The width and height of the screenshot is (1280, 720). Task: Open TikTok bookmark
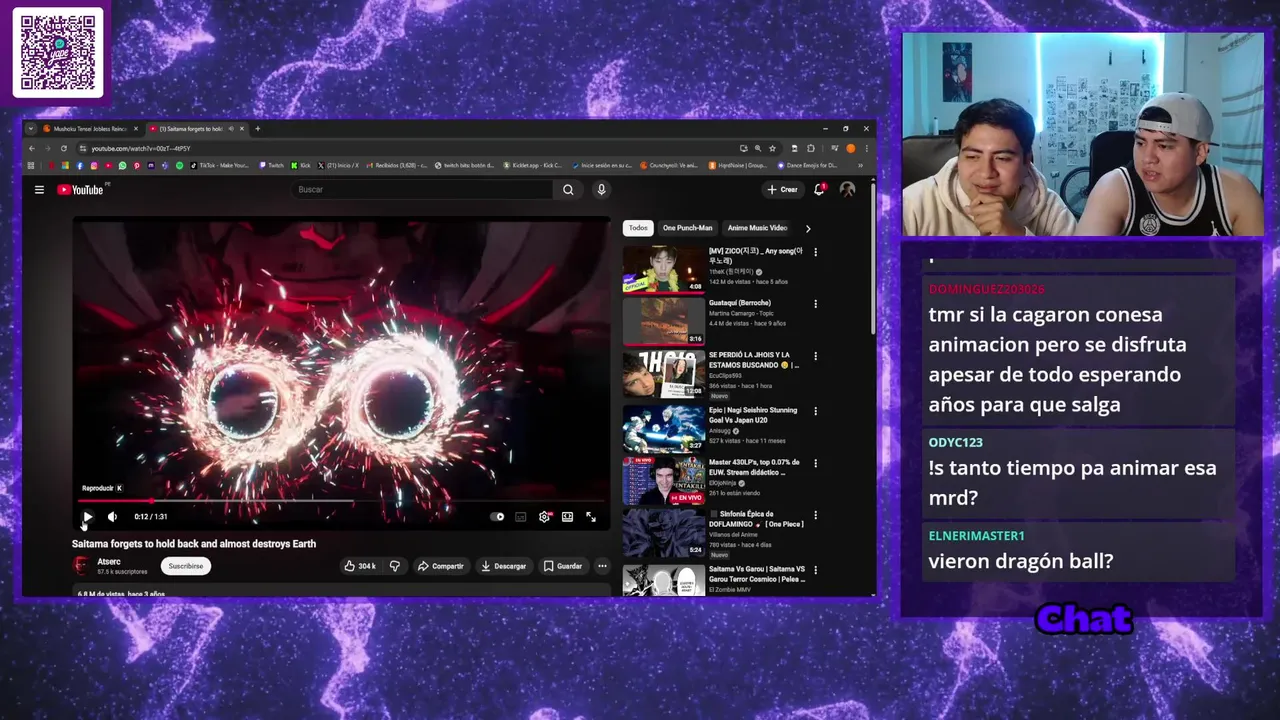pos(219,165)
